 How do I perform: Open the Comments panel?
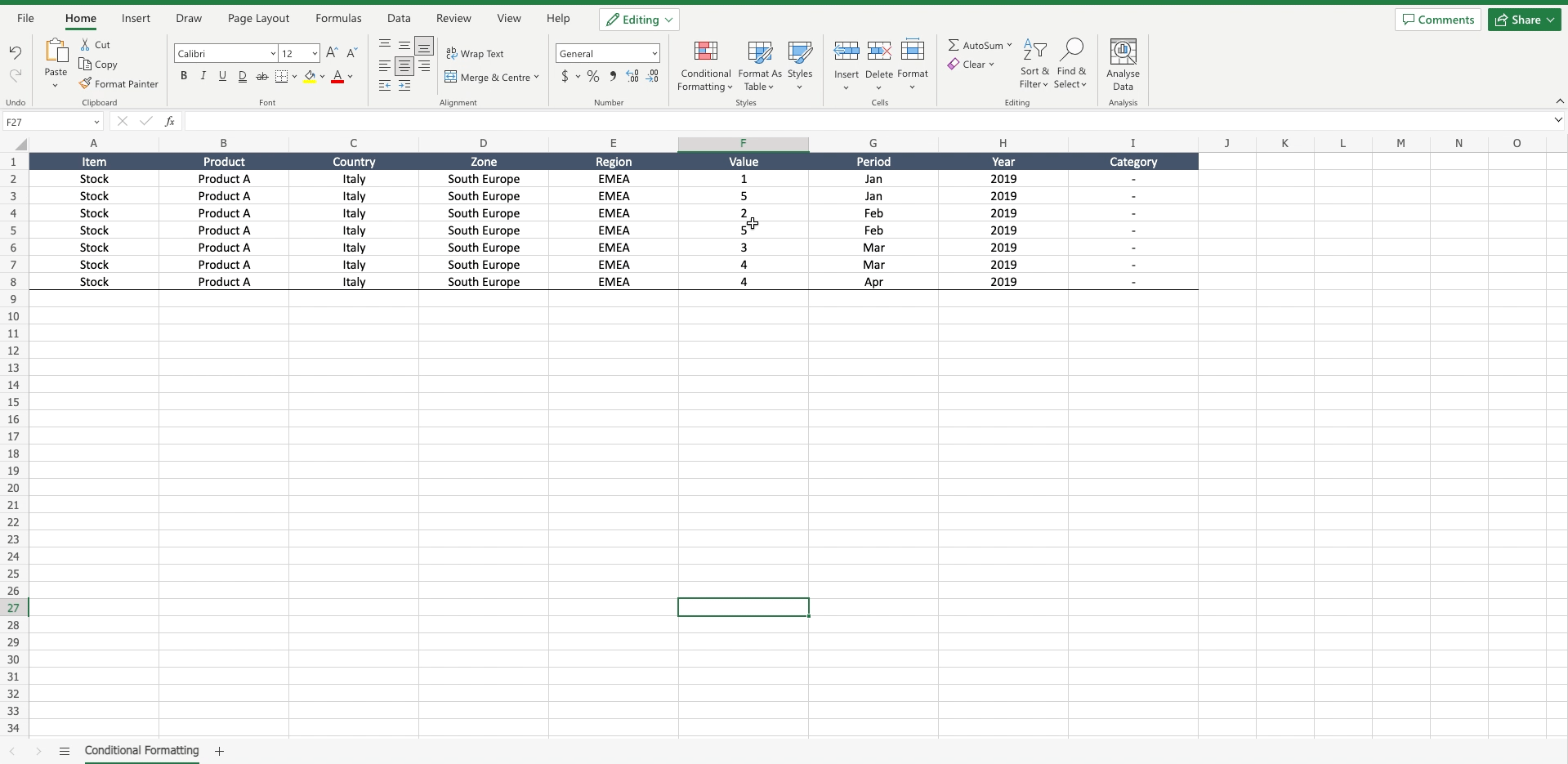click(x=1437, y=19)
